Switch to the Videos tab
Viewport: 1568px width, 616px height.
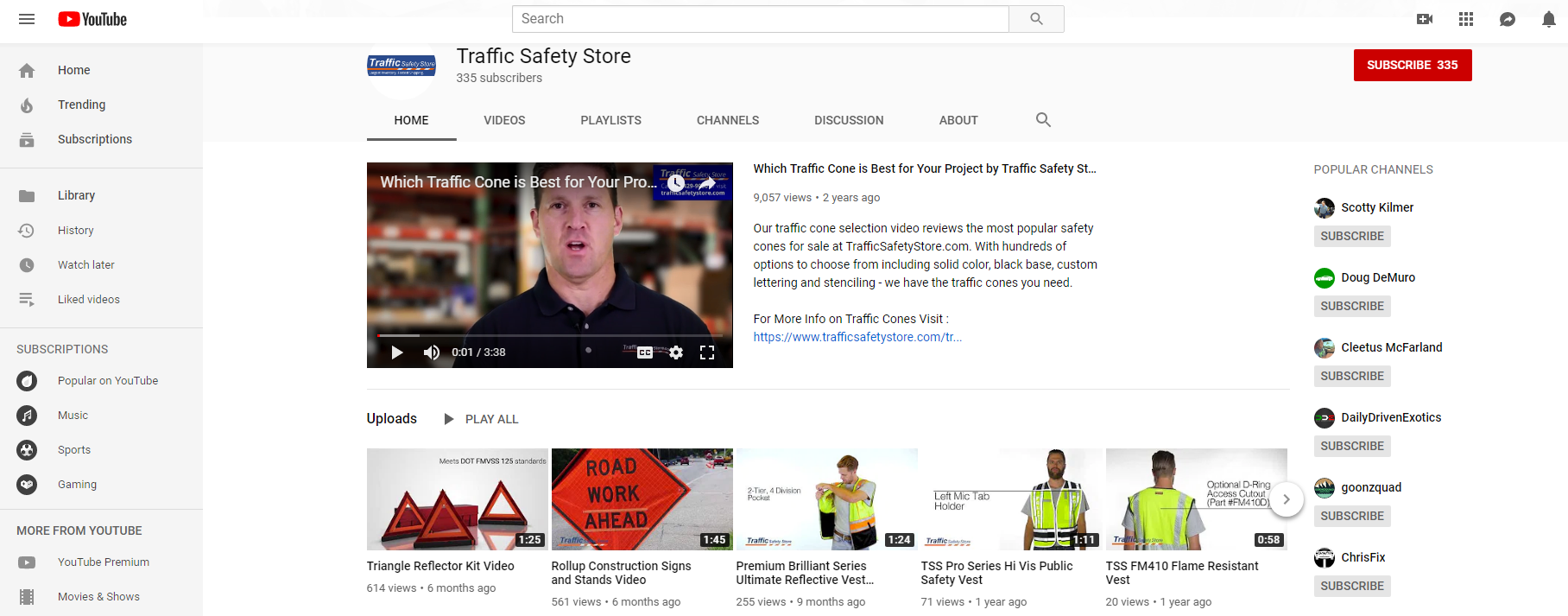(504, 120)
